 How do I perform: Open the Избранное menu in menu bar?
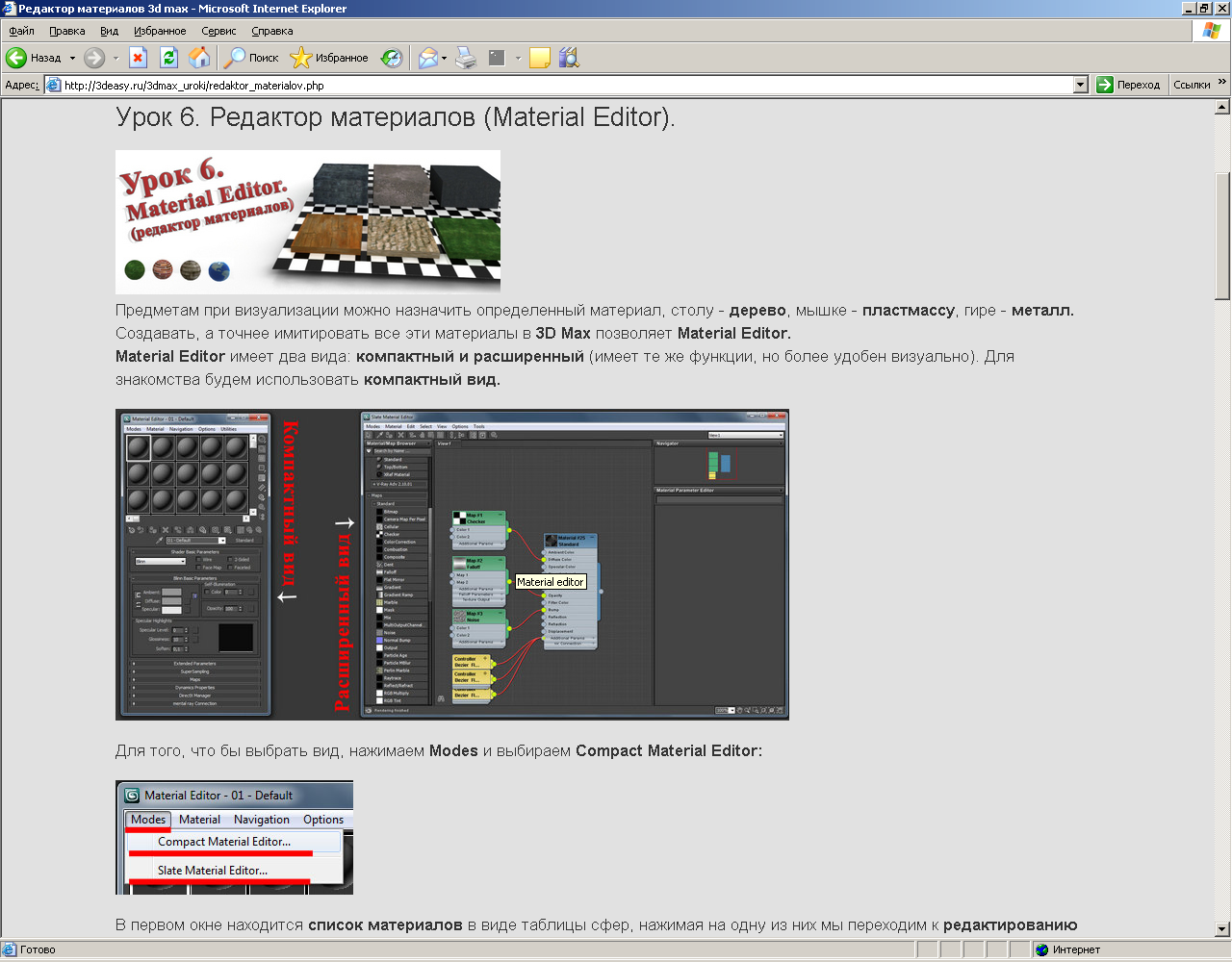(160, 31)
